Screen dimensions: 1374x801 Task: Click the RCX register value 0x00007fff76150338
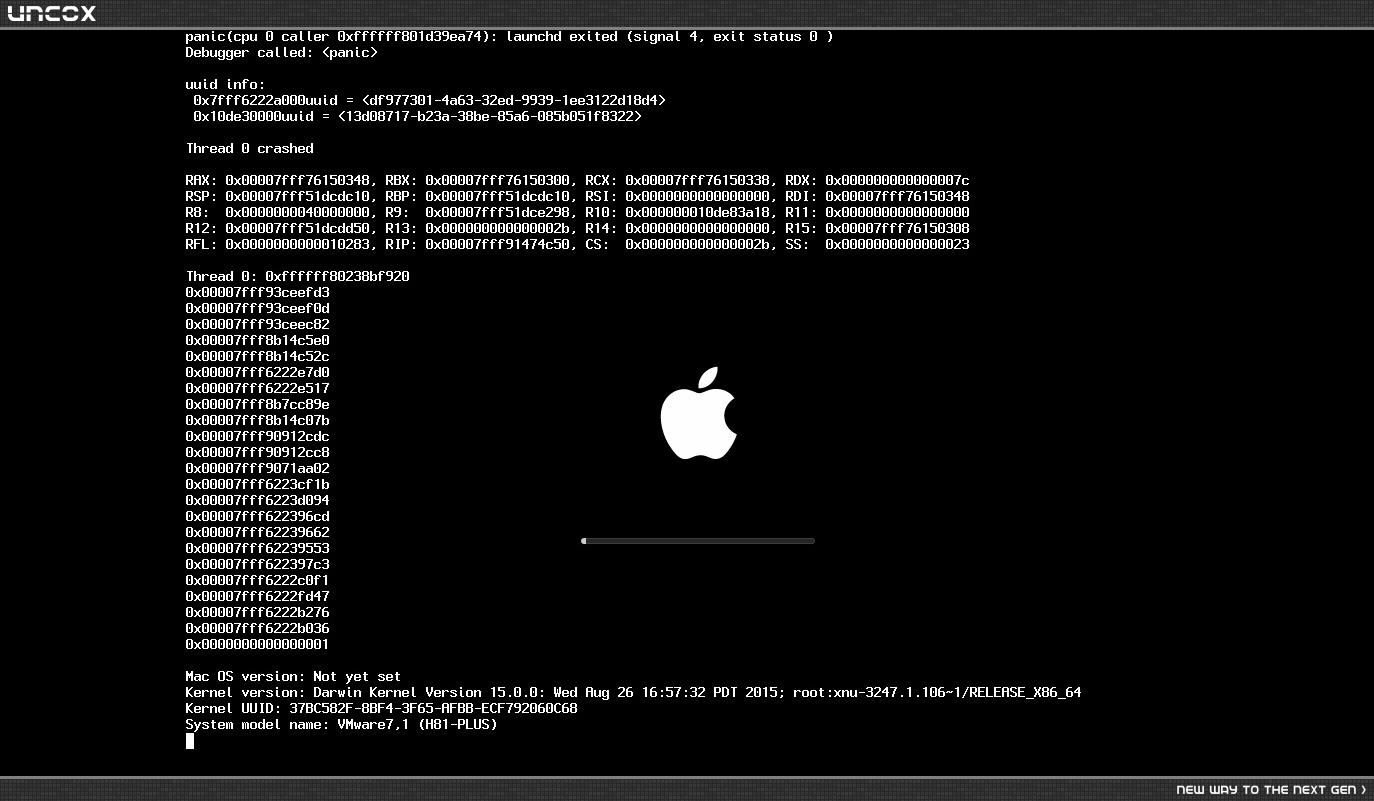[698, 181]
